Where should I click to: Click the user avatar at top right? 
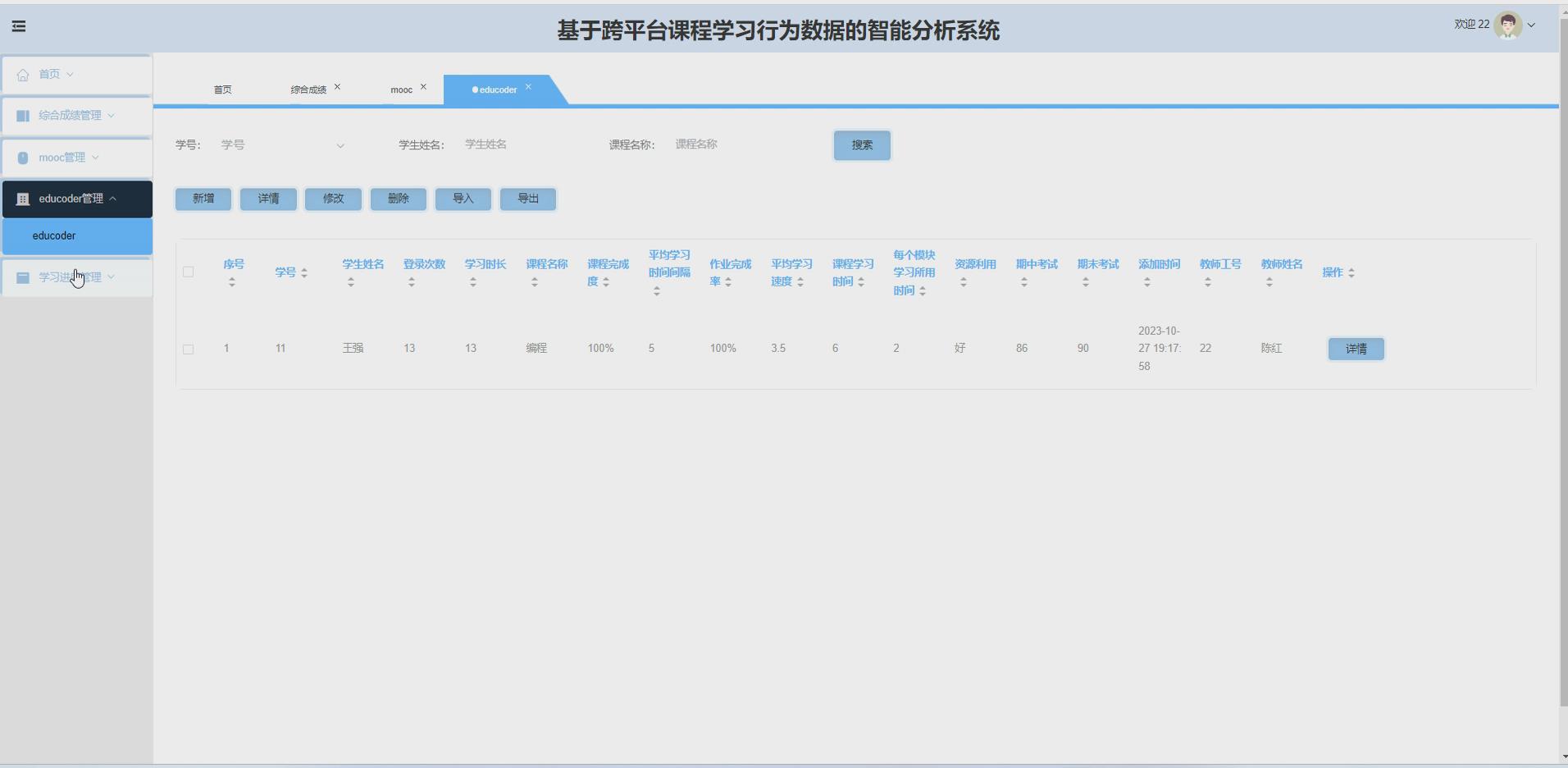point(1509,25)
